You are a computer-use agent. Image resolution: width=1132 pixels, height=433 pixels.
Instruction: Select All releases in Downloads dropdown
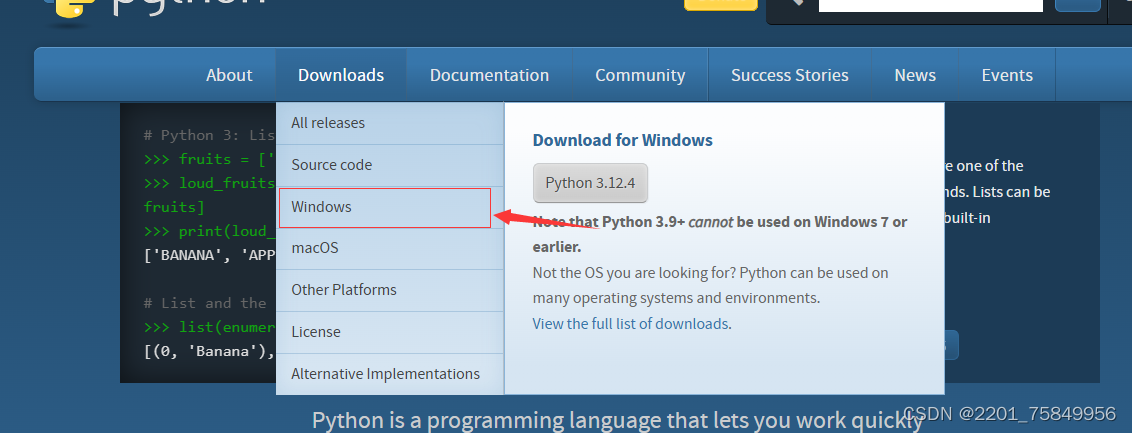click(x=390, y=123)
